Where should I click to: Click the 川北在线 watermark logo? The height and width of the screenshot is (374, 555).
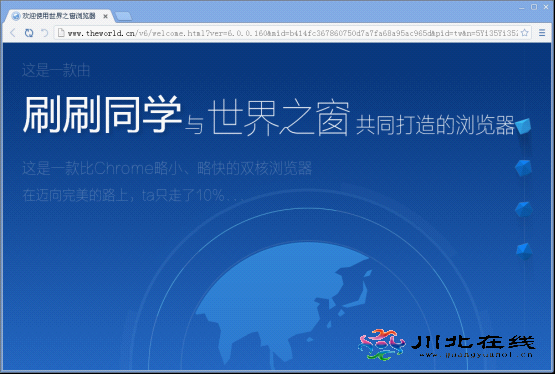click(x=447, y=344)
